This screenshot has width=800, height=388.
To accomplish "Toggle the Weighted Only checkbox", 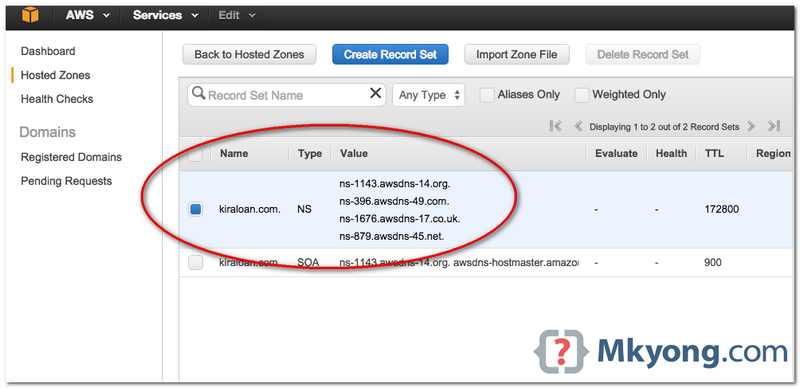I will [x=582, y=95].
